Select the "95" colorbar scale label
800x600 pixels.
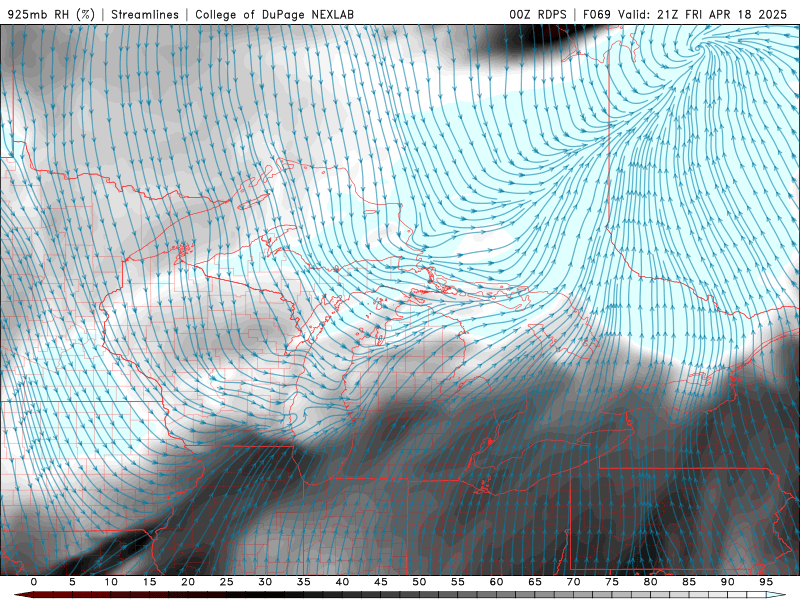click(766, 582)
